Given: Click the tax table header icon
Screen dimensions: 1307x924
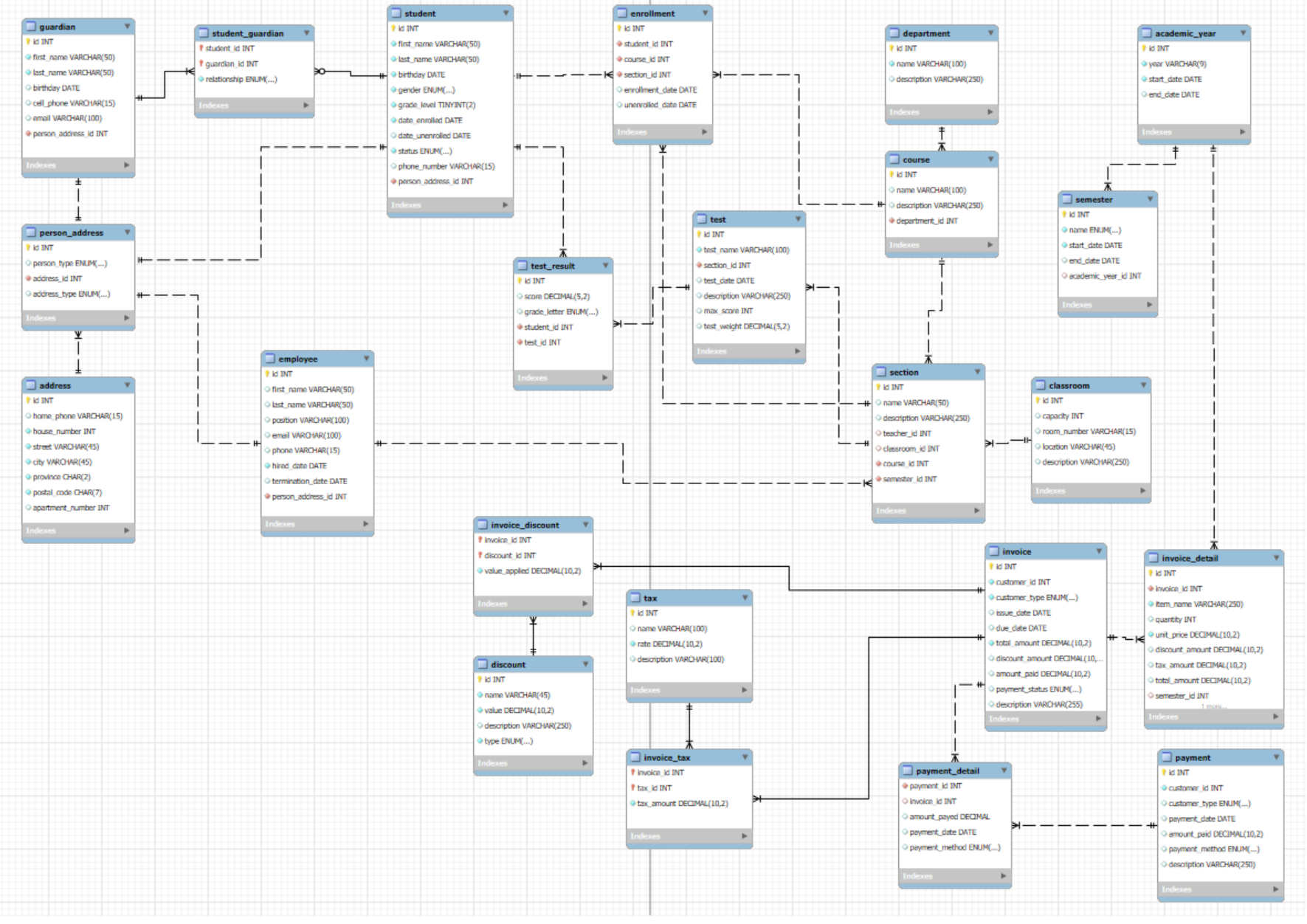Looking at the screenshot, I should (635, 598).
